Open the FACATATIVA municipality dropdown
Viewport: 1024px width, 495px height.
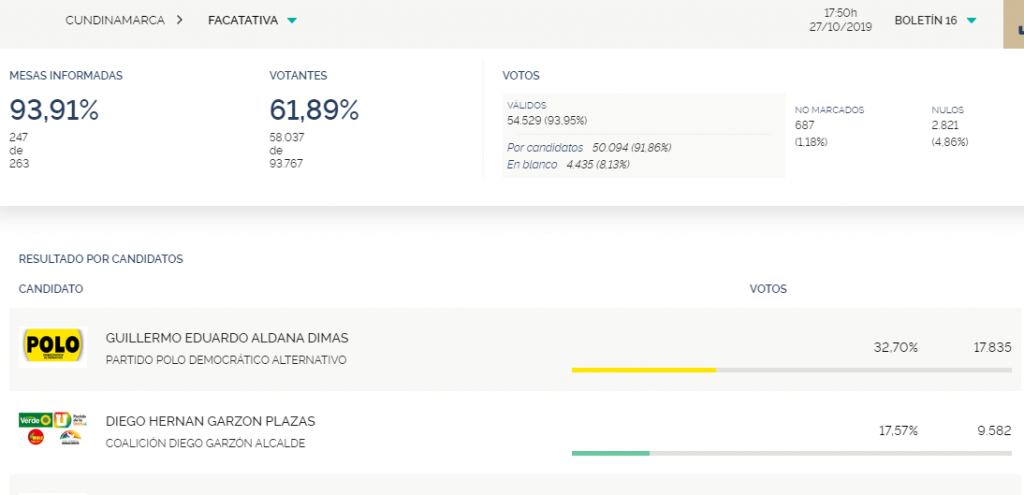[x=252, y=20]
